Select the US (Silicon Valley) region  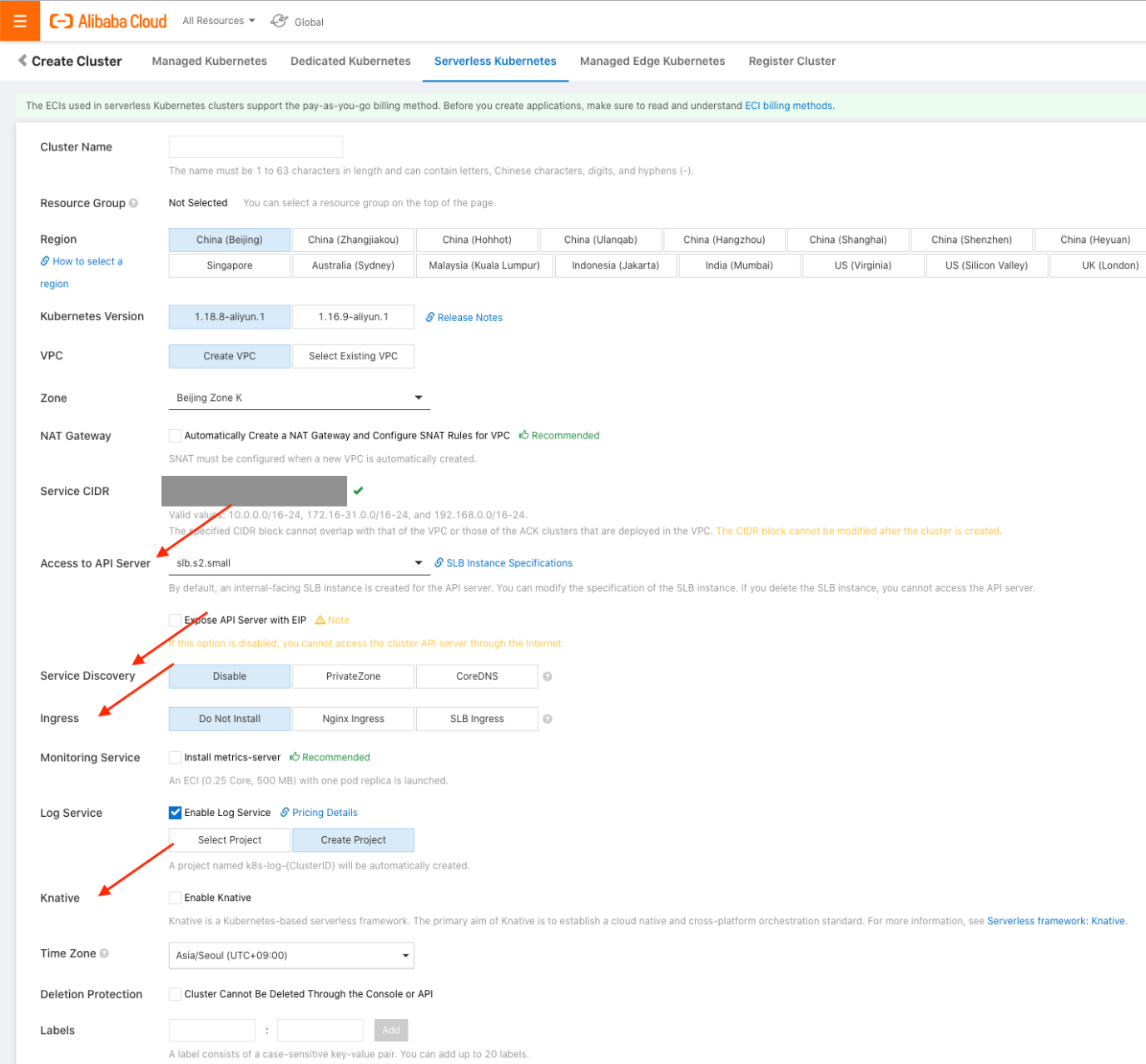click(987, 265)
